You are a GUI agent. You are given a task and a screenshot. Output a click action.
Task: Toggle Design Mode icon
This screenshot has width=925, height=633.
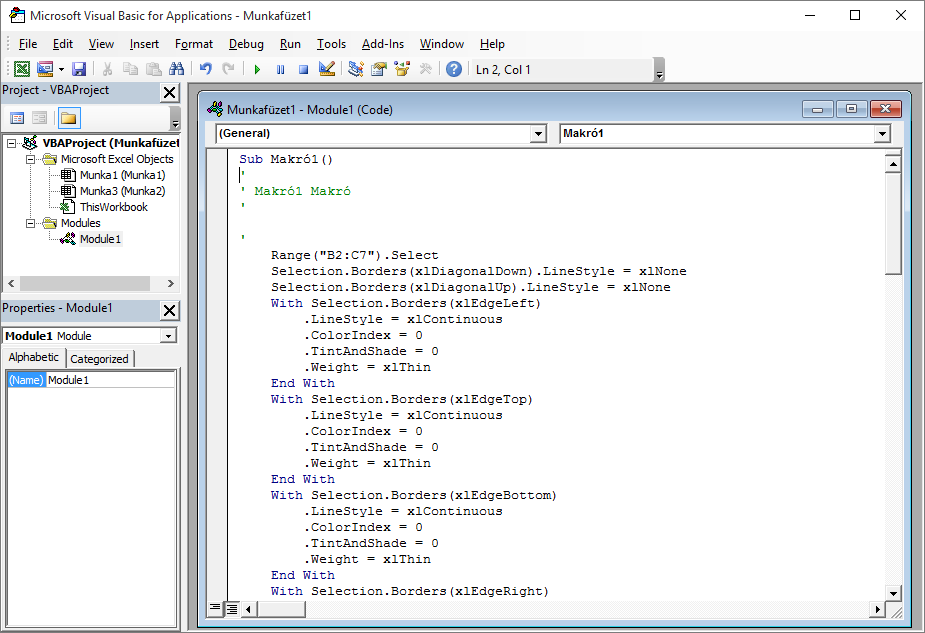pos(327,69)
